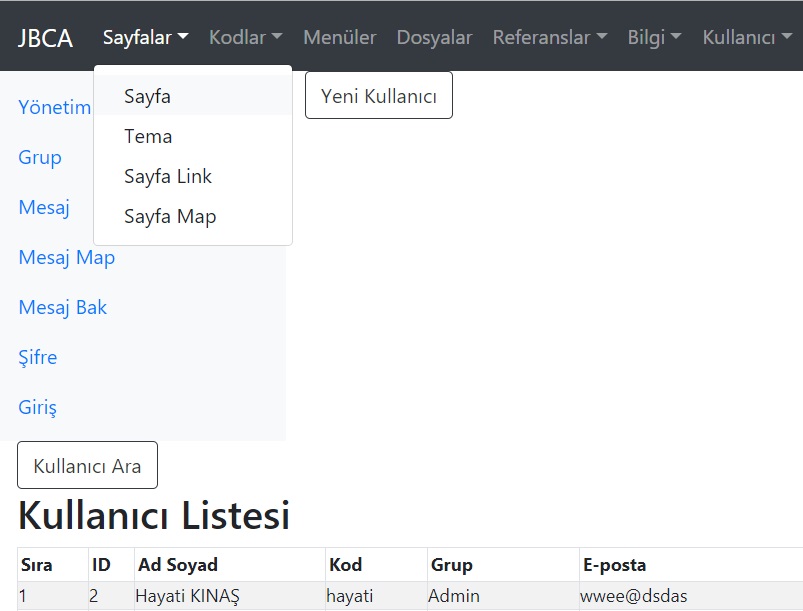The width and height of the screenshot is (803, 611).
Task: Click the Ad Soyad column header
Action: [178, 565]
